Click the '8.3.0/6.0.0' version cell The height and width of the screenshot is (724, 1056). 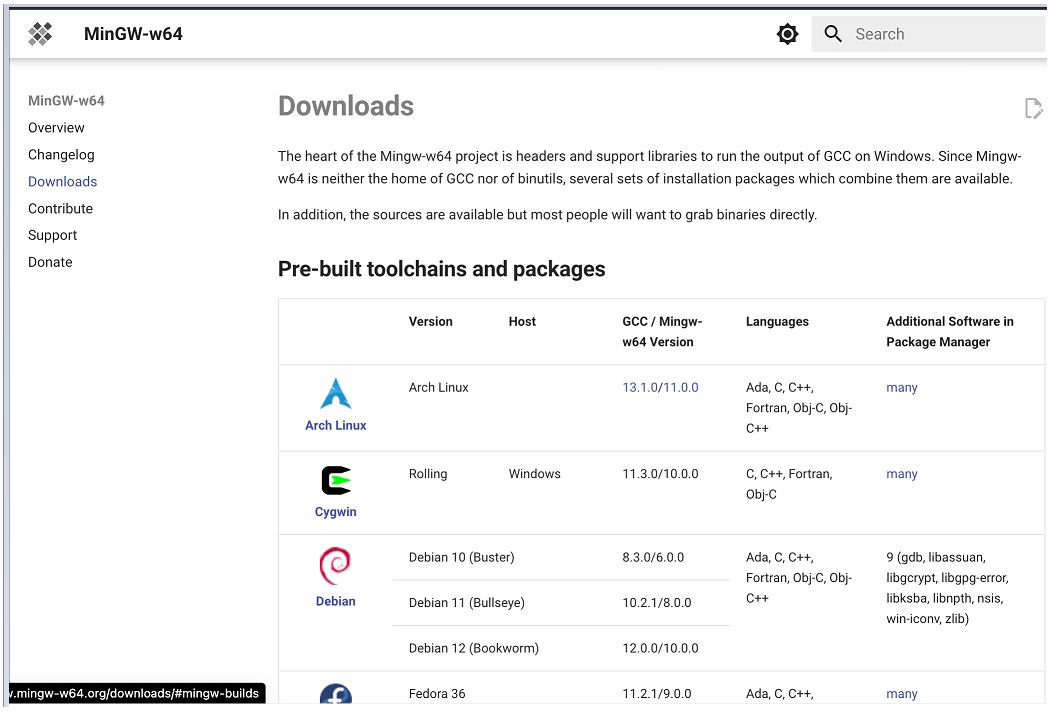653,557
